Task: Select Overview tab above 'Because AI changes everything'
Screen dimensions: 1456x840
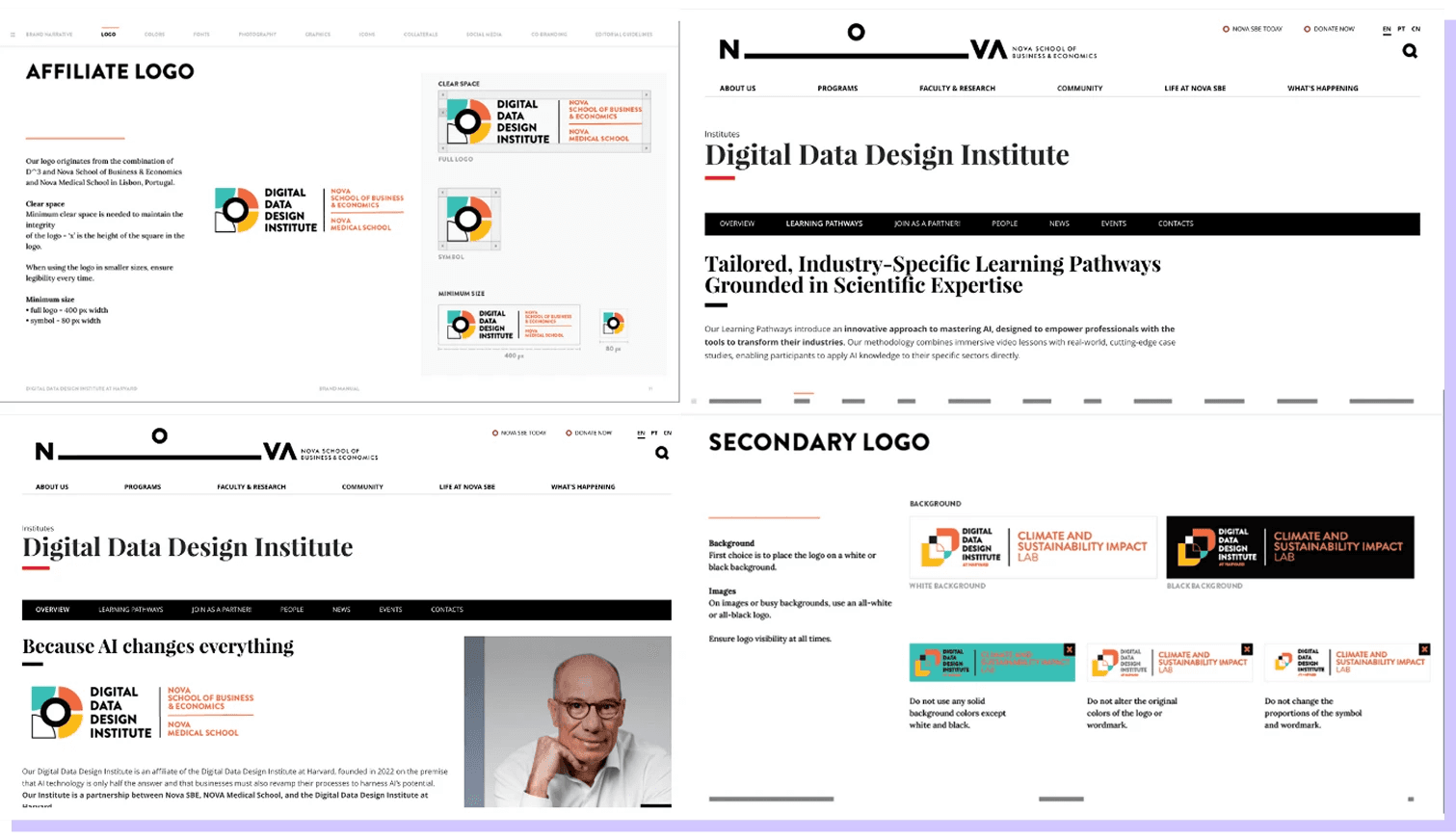Action: (52, 610)
